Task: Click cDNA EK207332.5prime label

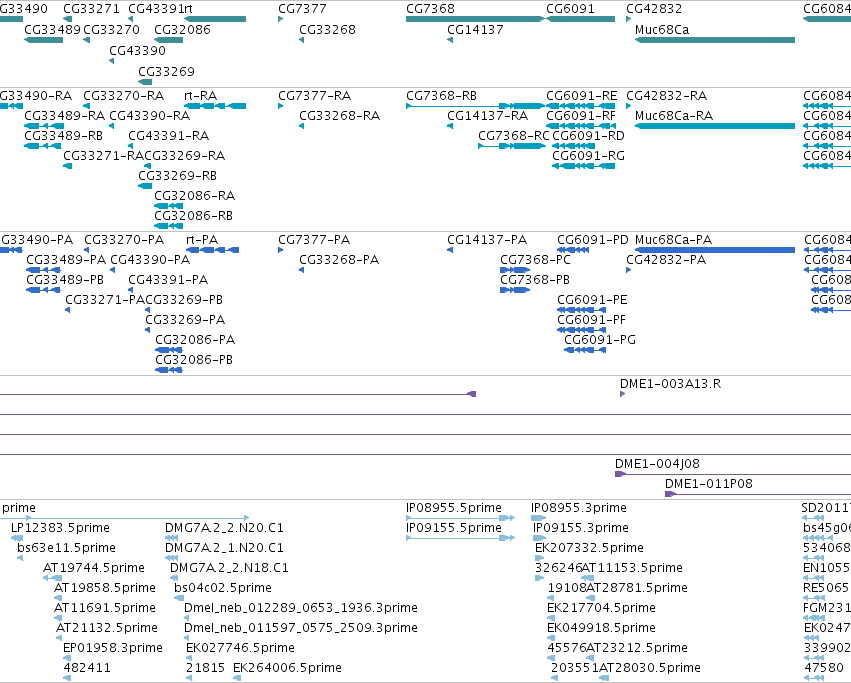Action: click(x=589, y=548)
